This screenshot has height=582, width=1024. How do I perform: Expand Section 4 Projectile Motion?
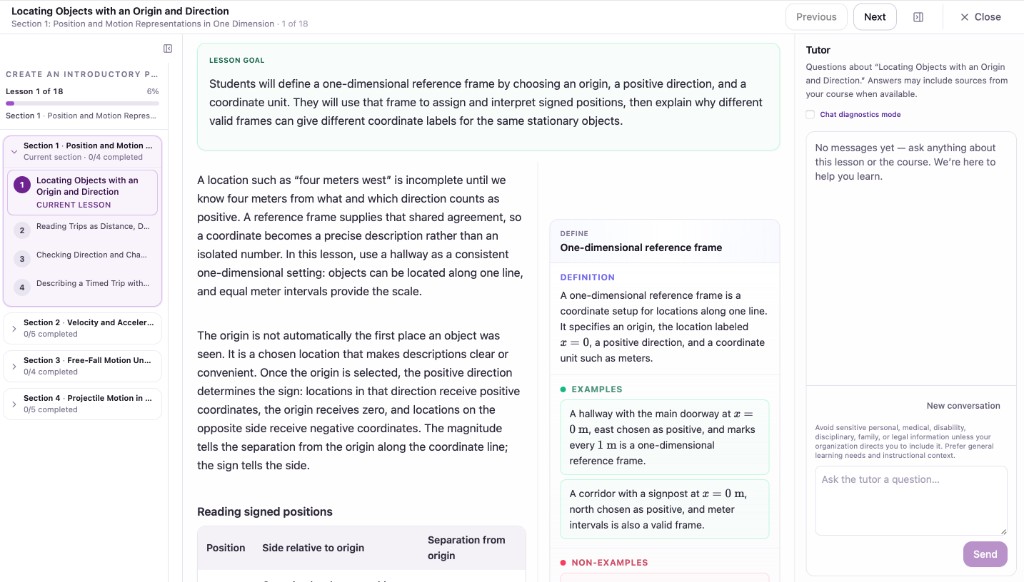(82, 404)
